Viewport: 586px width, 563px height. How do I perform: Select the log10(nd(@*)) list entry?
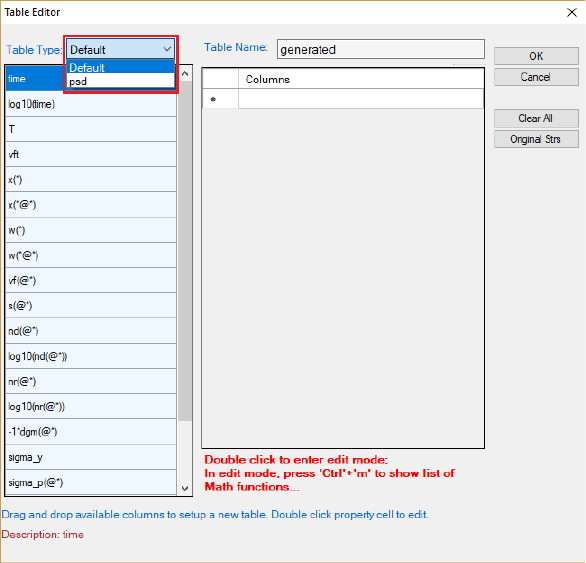pyautogui.click(x=91, y=356)
